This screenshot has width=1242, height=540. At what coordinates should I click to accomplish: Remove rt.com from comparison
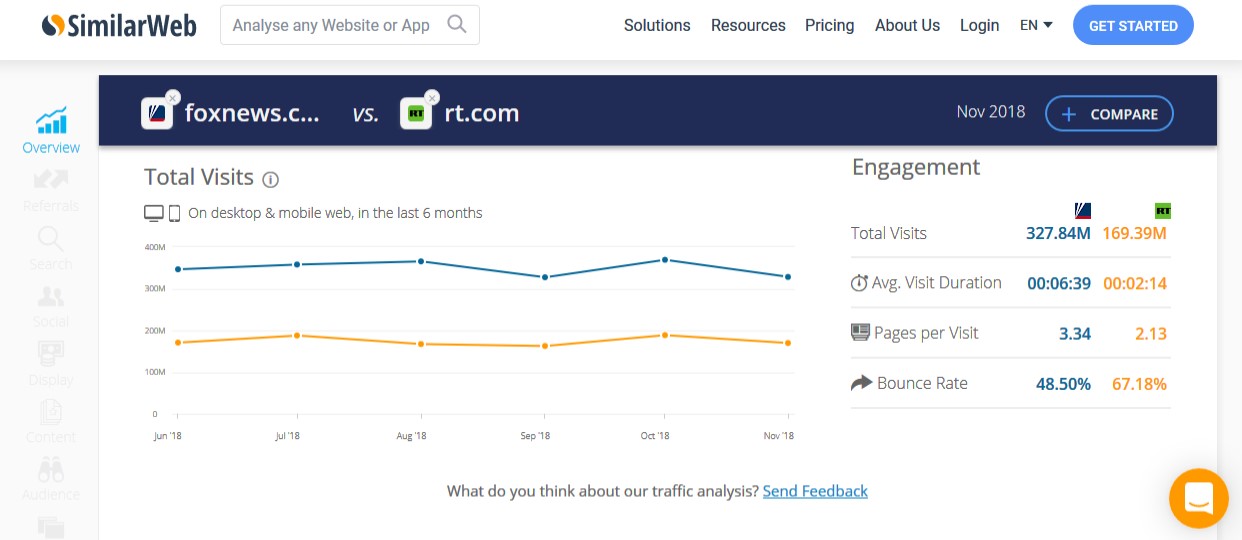[432, 97]
